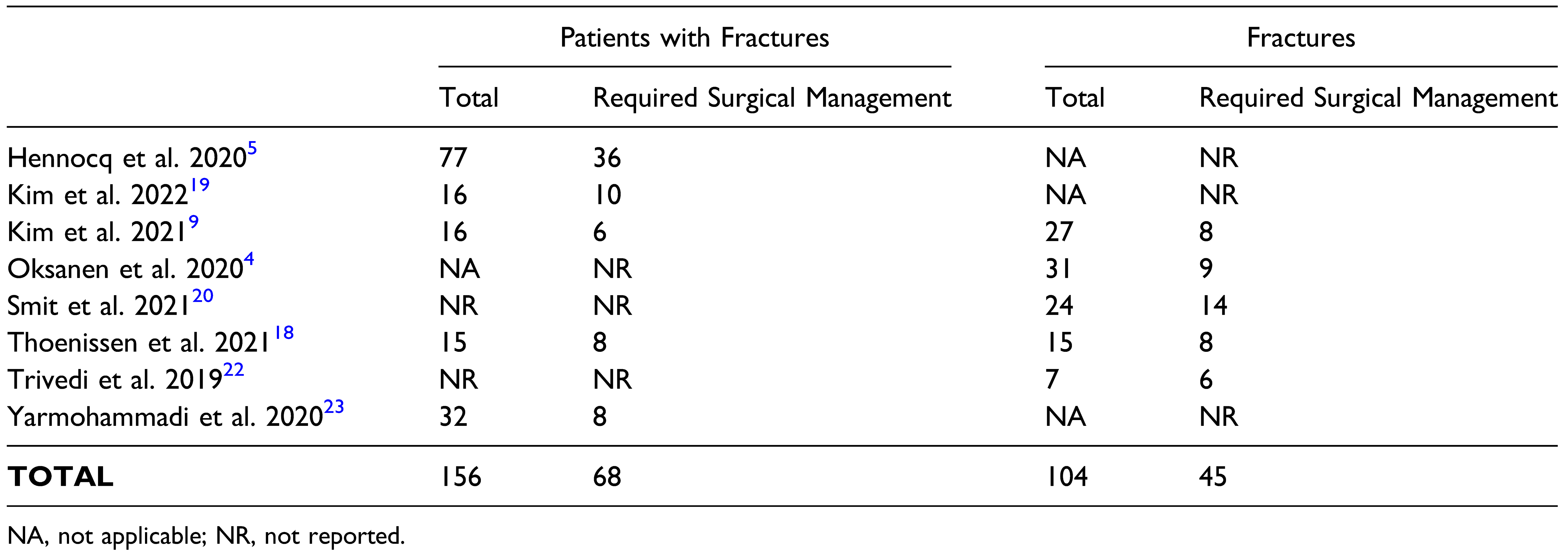
Task: Click Hennocq patients total value 77
Action: coord(453,158)
